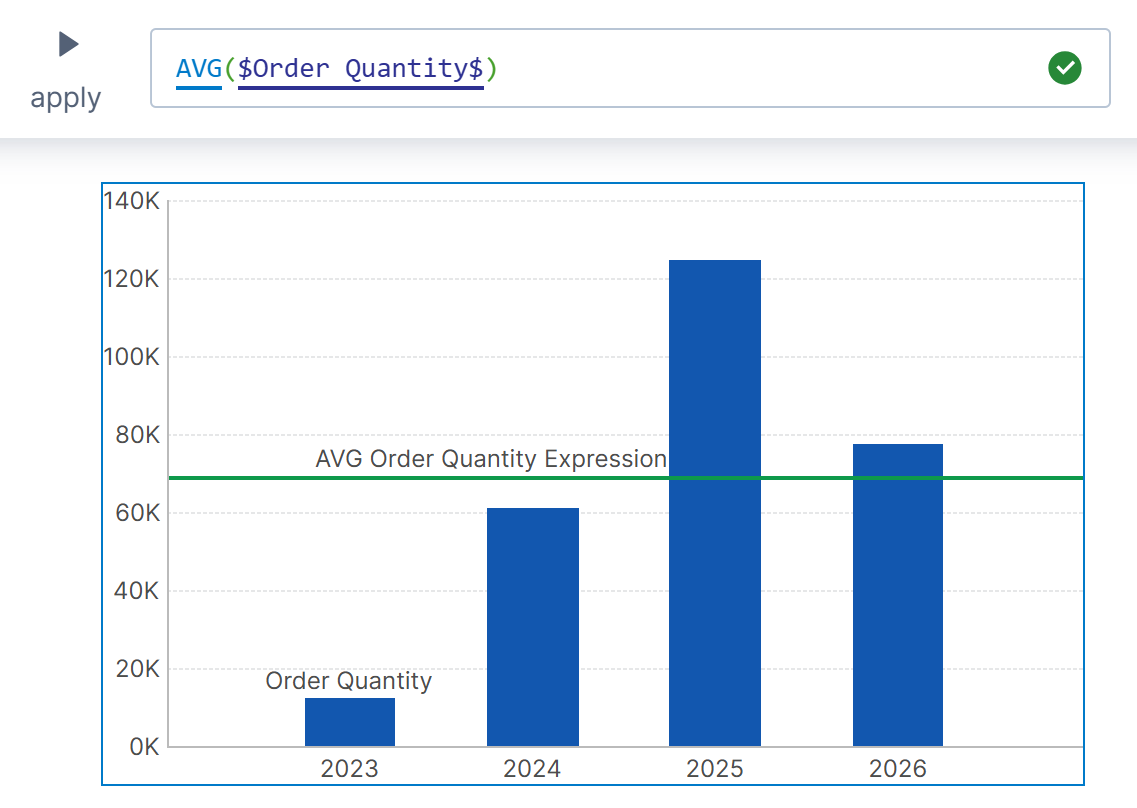Image resolution: width=1137 pixels, height=808 pixels.
Task: Click the 2024 x-axis label
Action: (x=532, y=769)
